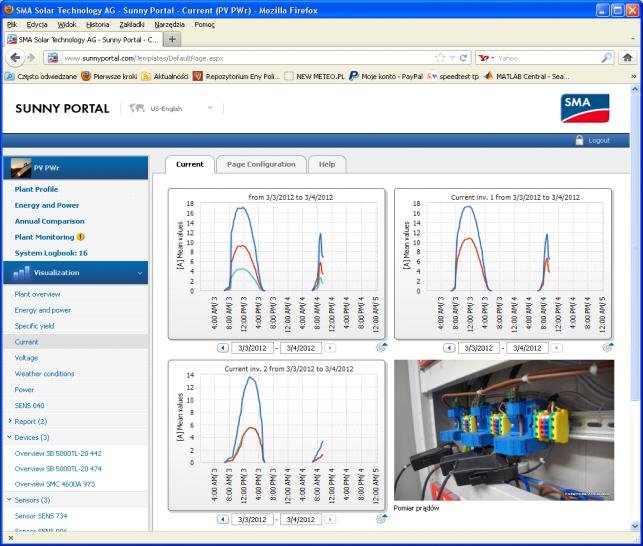
Task: Open the Zakładki menu
Action: (x=132, y=25)
